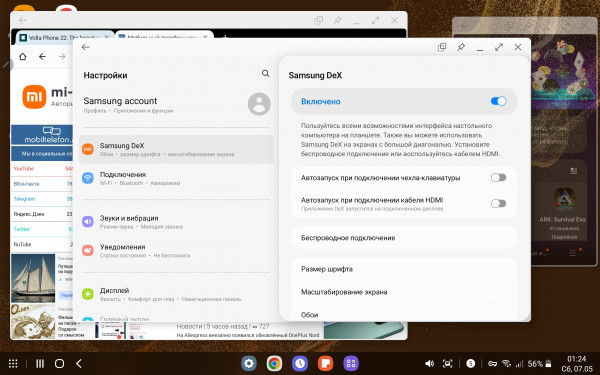Viewport: 600px width, 375px height.
Task: Open search in Настройки panel
Action: (266, 73)
